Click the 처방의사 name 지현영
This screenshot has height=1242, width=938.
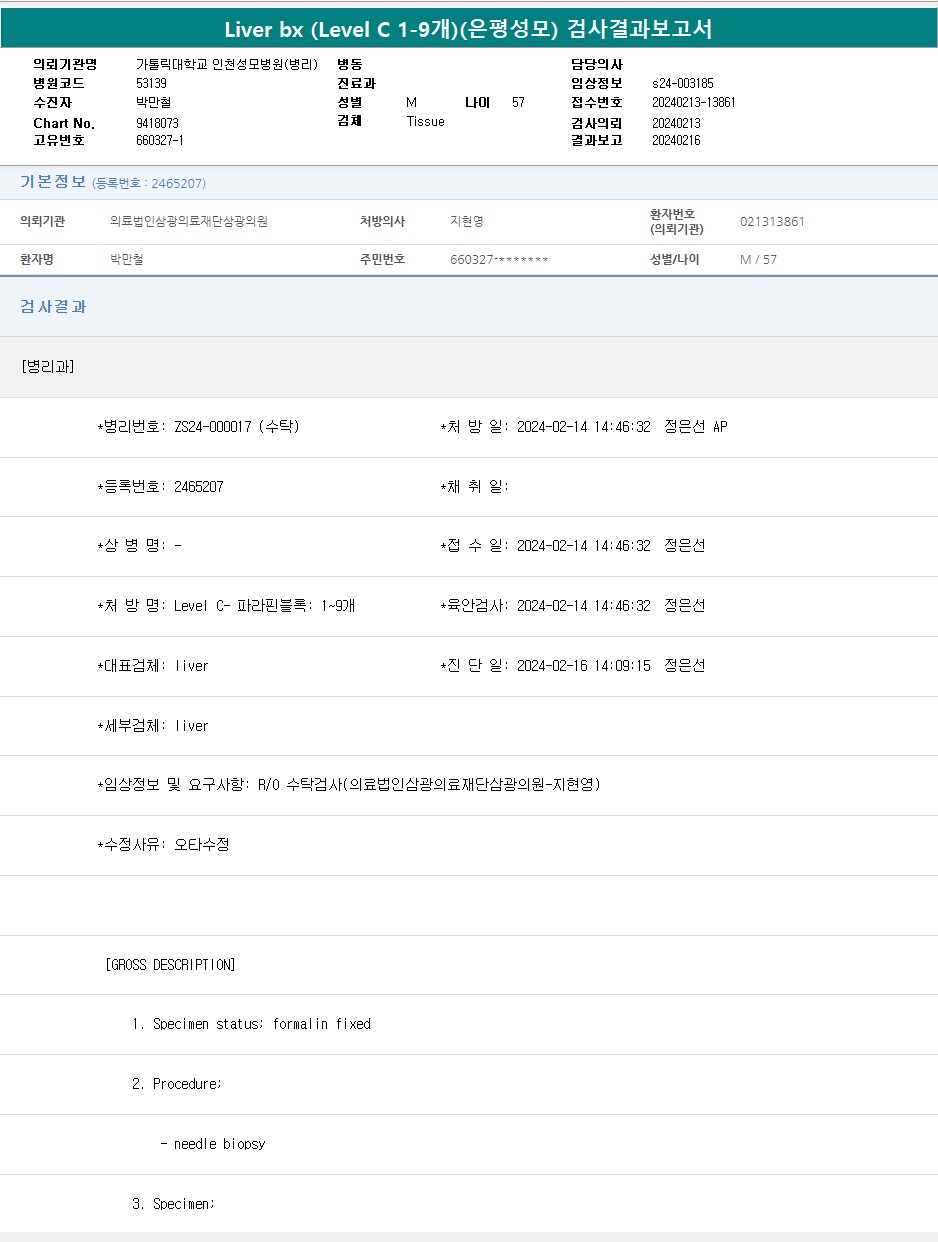click(x=466, y=221)
